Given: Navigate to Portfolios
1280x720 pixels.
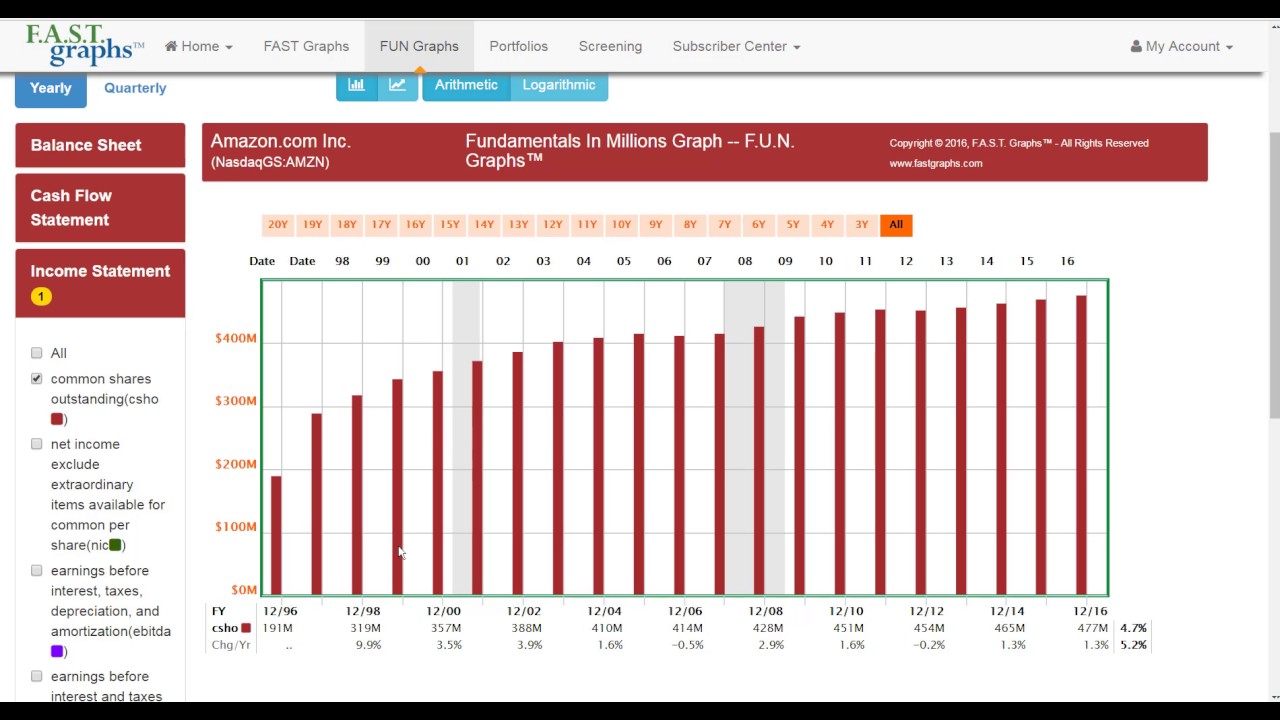Looking at the screenshot, I should tap(518, 46).
